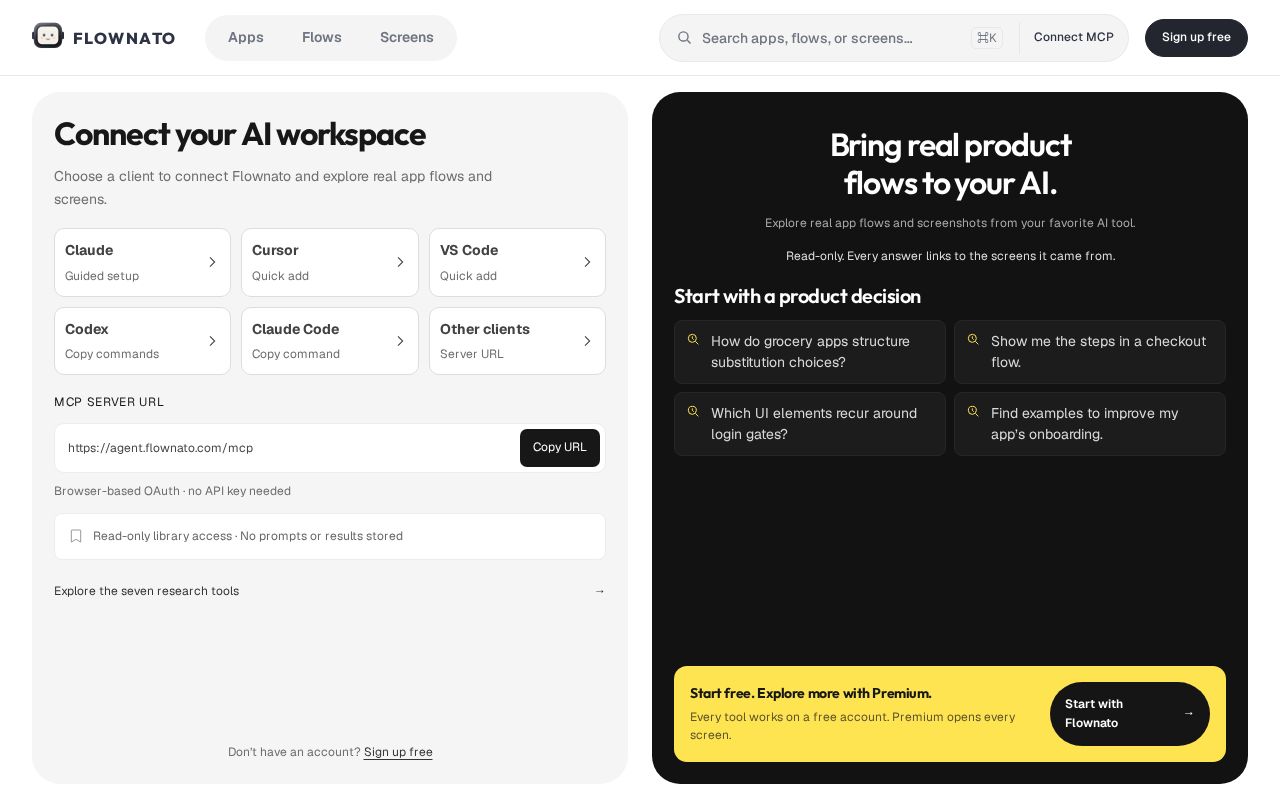The height and width of the screenshot is (800, 1280).
Task: Click the search magnifier icon in the search bar
Action: click(684, 38)
